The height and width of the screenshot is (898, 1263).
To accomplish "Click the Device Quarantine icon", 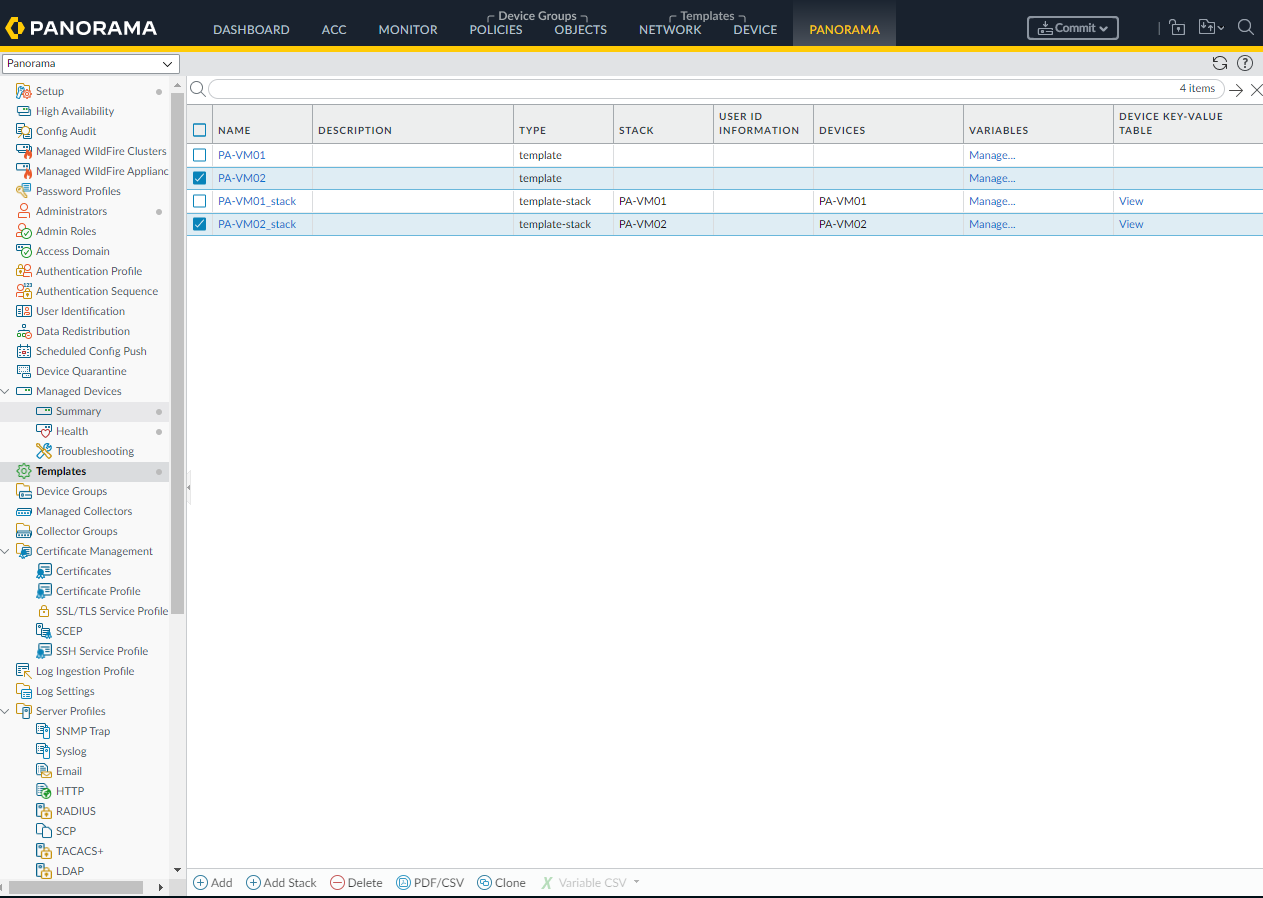I will point(24,371).
